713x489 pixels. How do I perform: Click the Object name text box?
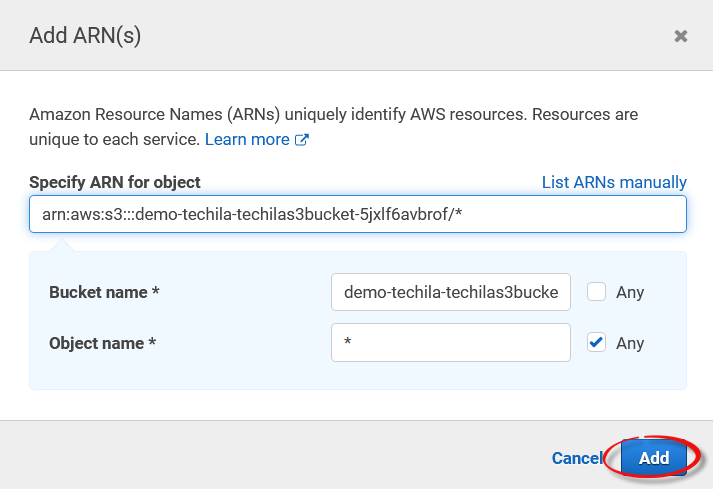pyautogui.click(x=450, y=343)
